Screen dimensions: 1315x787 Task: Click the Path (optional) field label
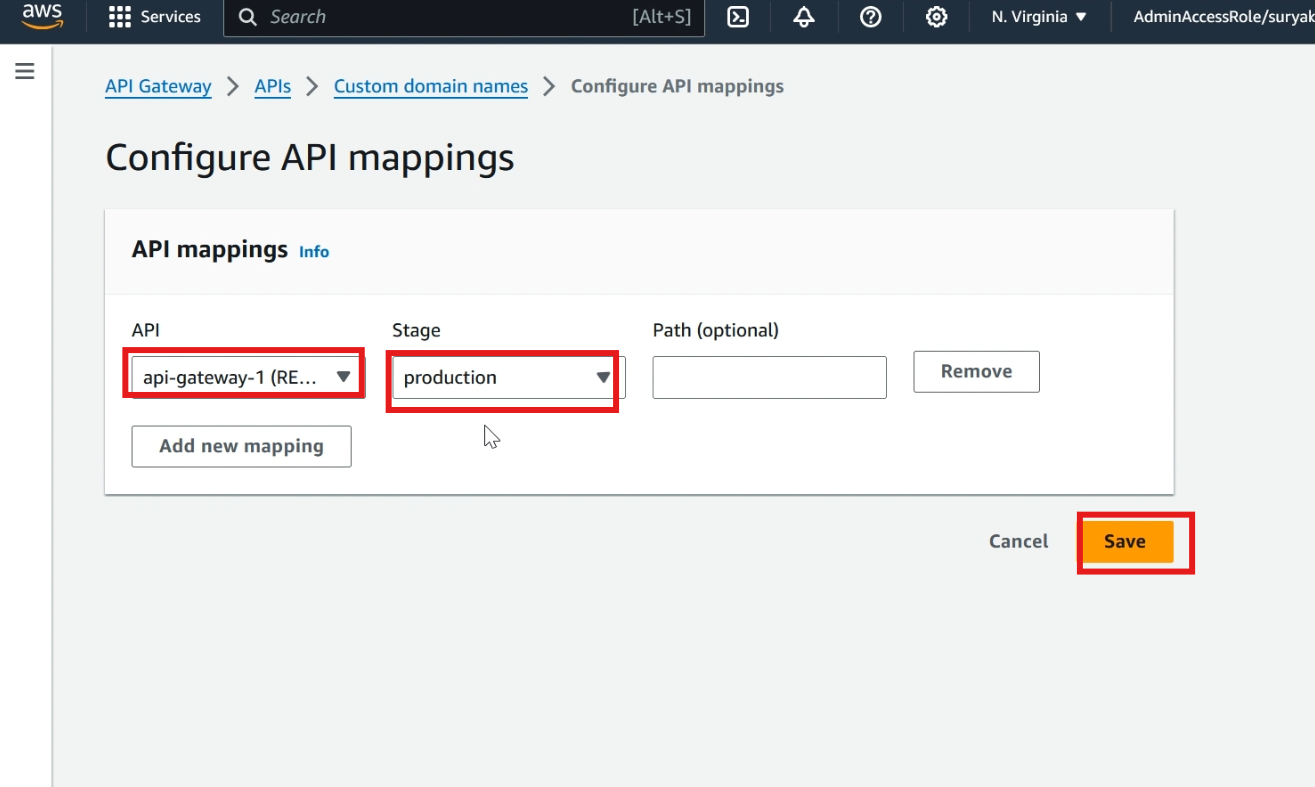(x=716, y=330)
